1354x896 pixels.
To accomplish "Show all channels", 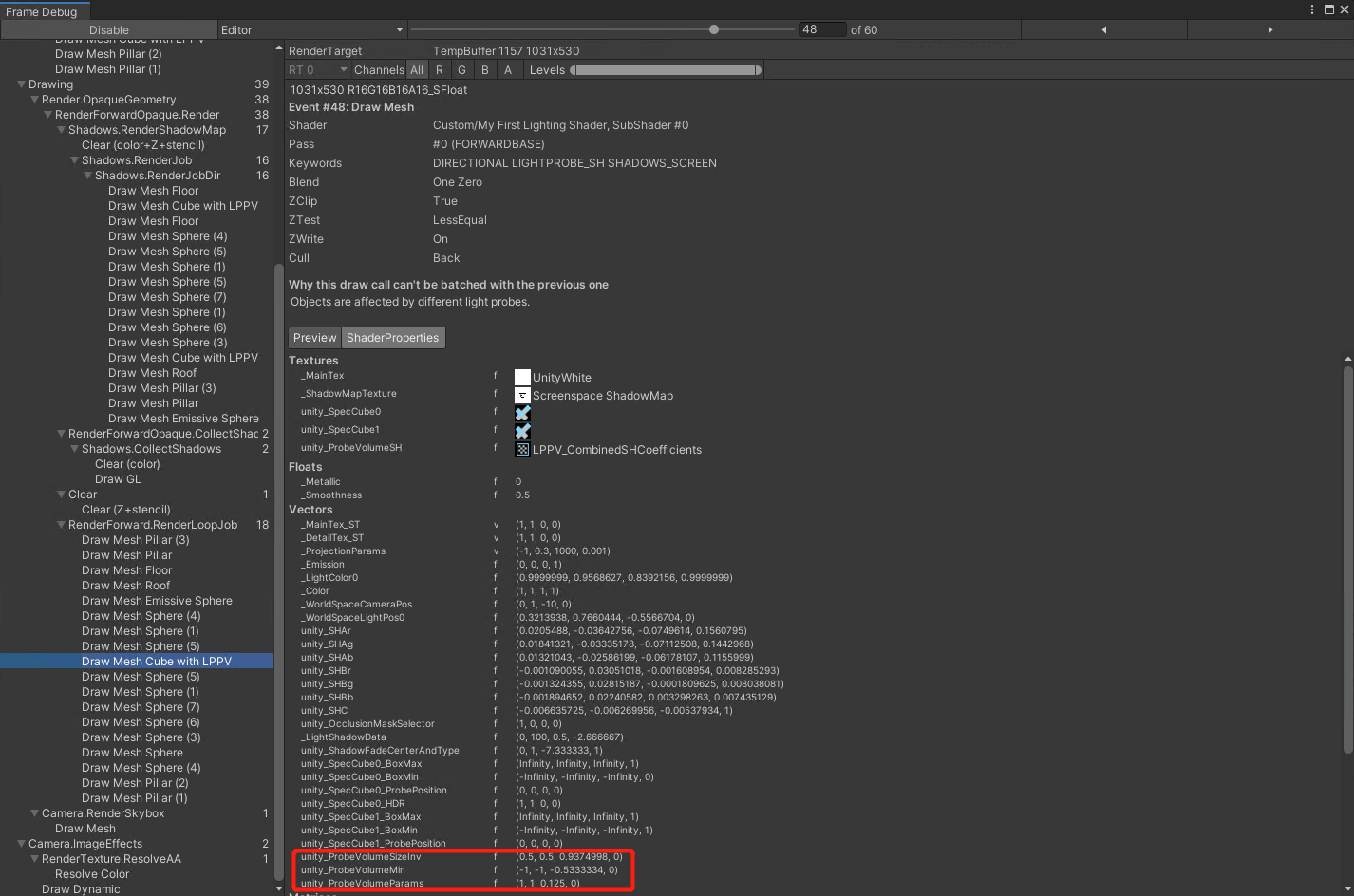I will [x=417, y=70].
